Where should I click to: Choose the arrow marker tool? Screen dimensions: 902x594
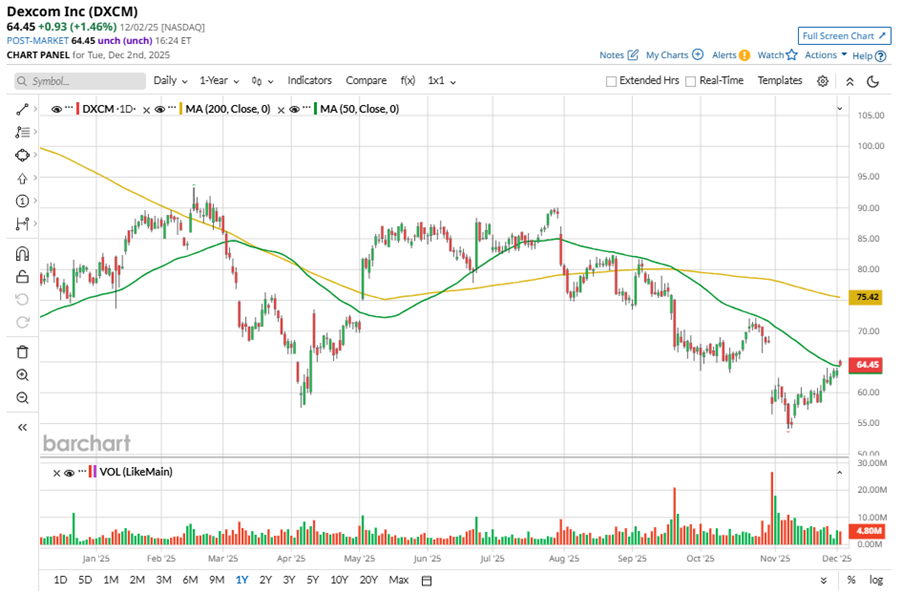click(x=22, y=178)
